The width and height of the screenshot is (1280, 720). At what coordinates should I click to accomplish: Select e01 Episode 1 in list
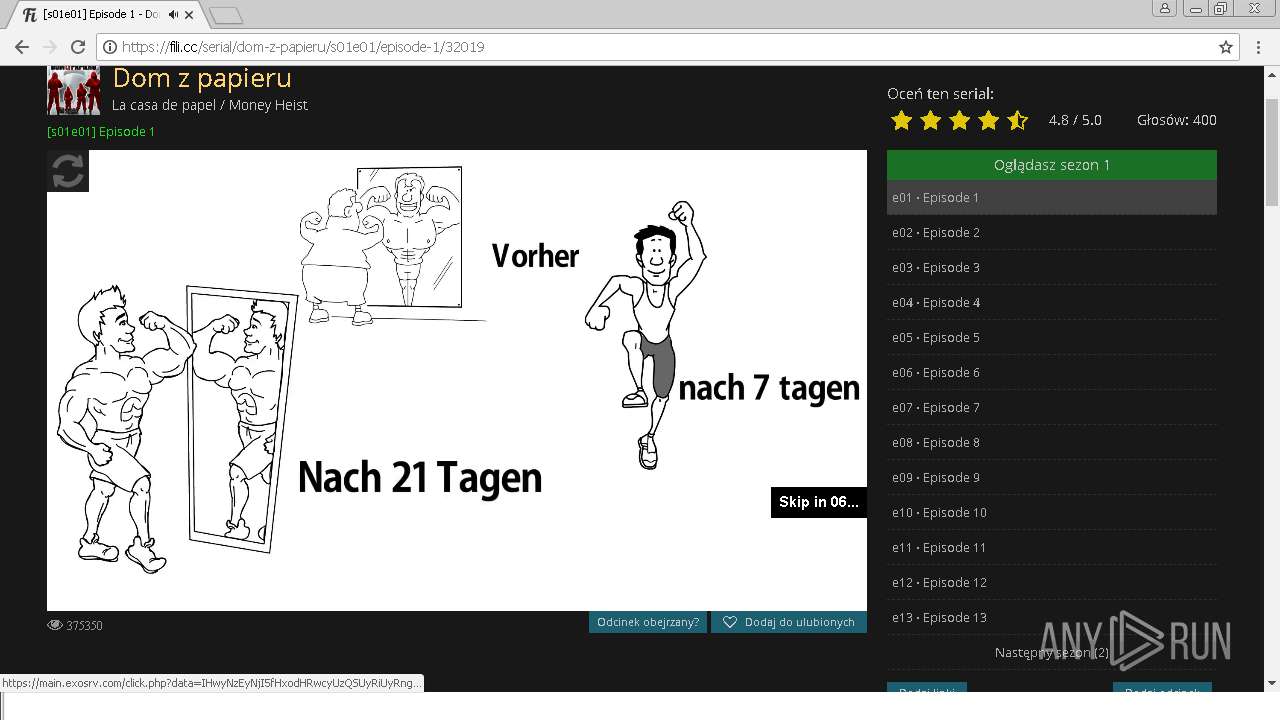1052,197
